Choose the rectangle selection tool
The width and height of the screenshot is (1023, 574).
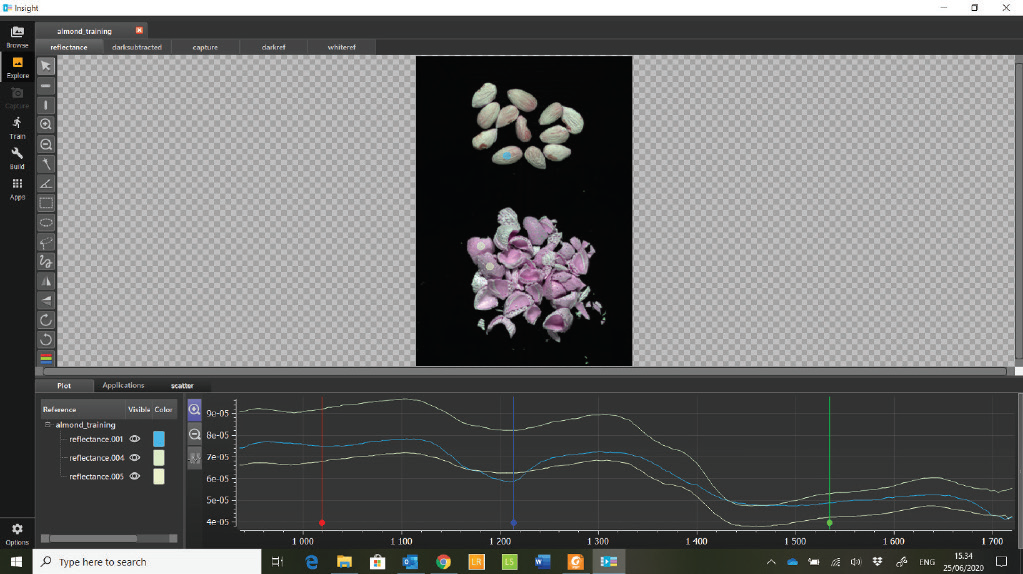pos(46,203)
